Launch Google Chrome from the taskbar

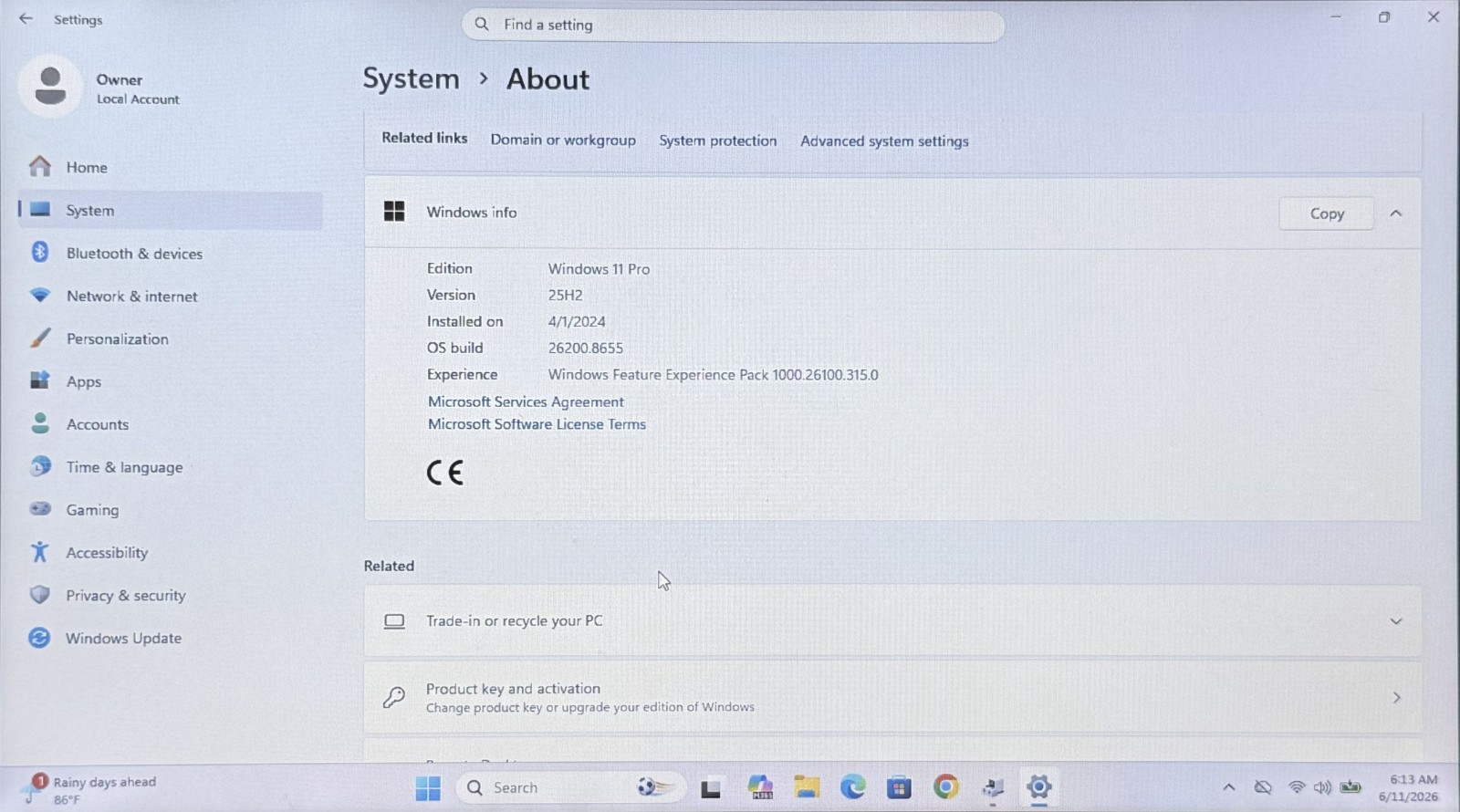click(946, 786)
